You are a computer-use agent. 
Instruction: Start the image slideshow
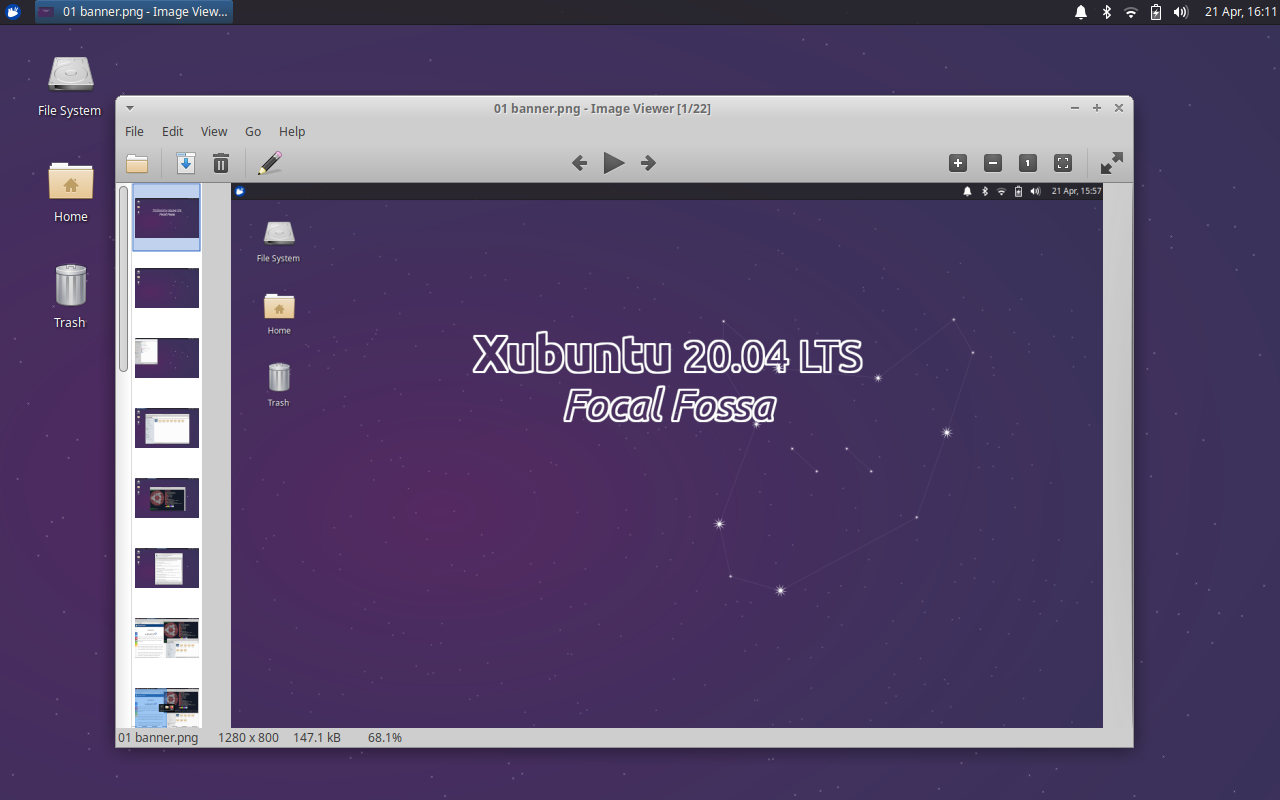(x=613, y=162)
